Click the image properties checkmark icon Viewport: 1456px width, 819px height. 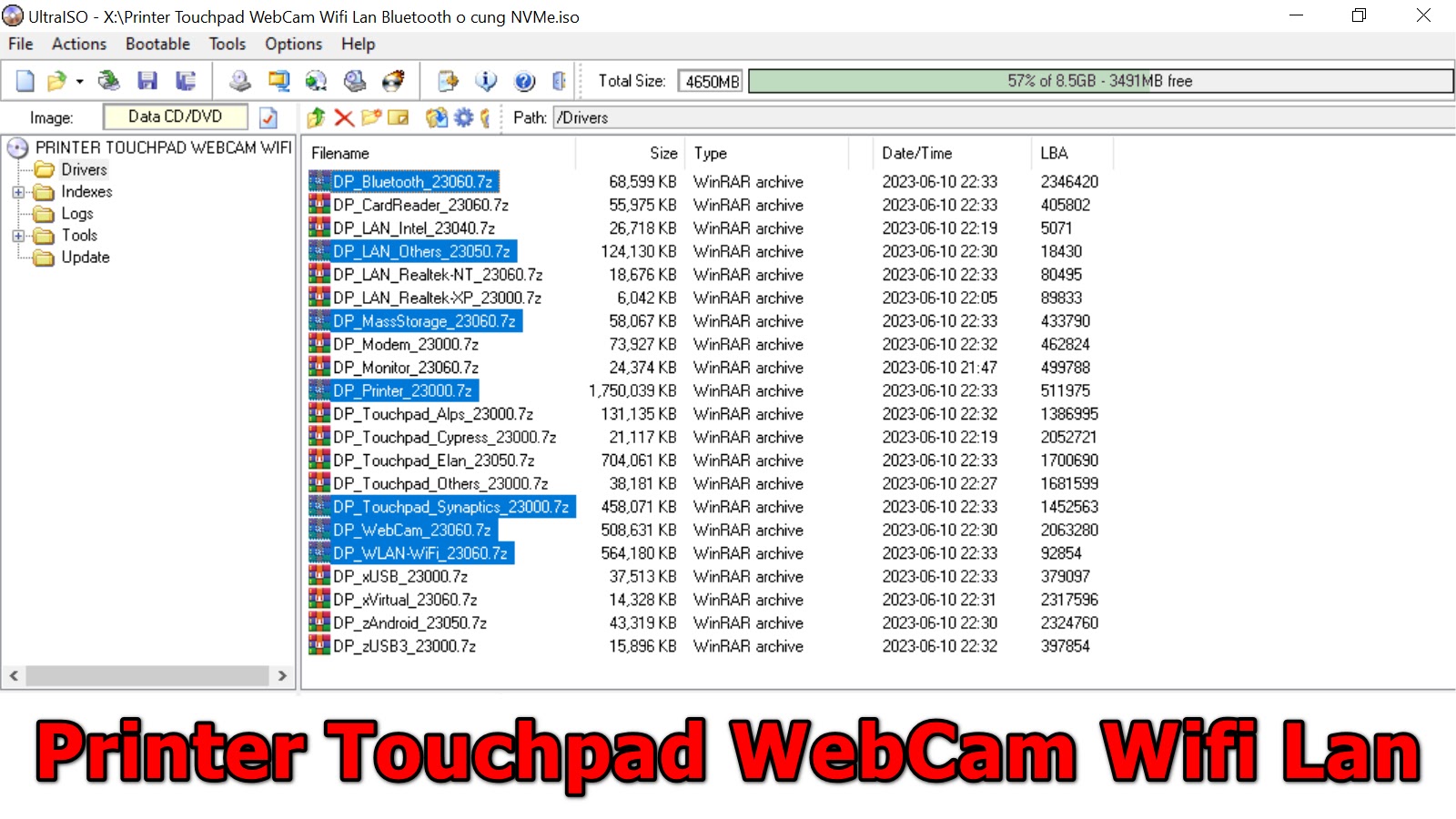click(268, 117)
